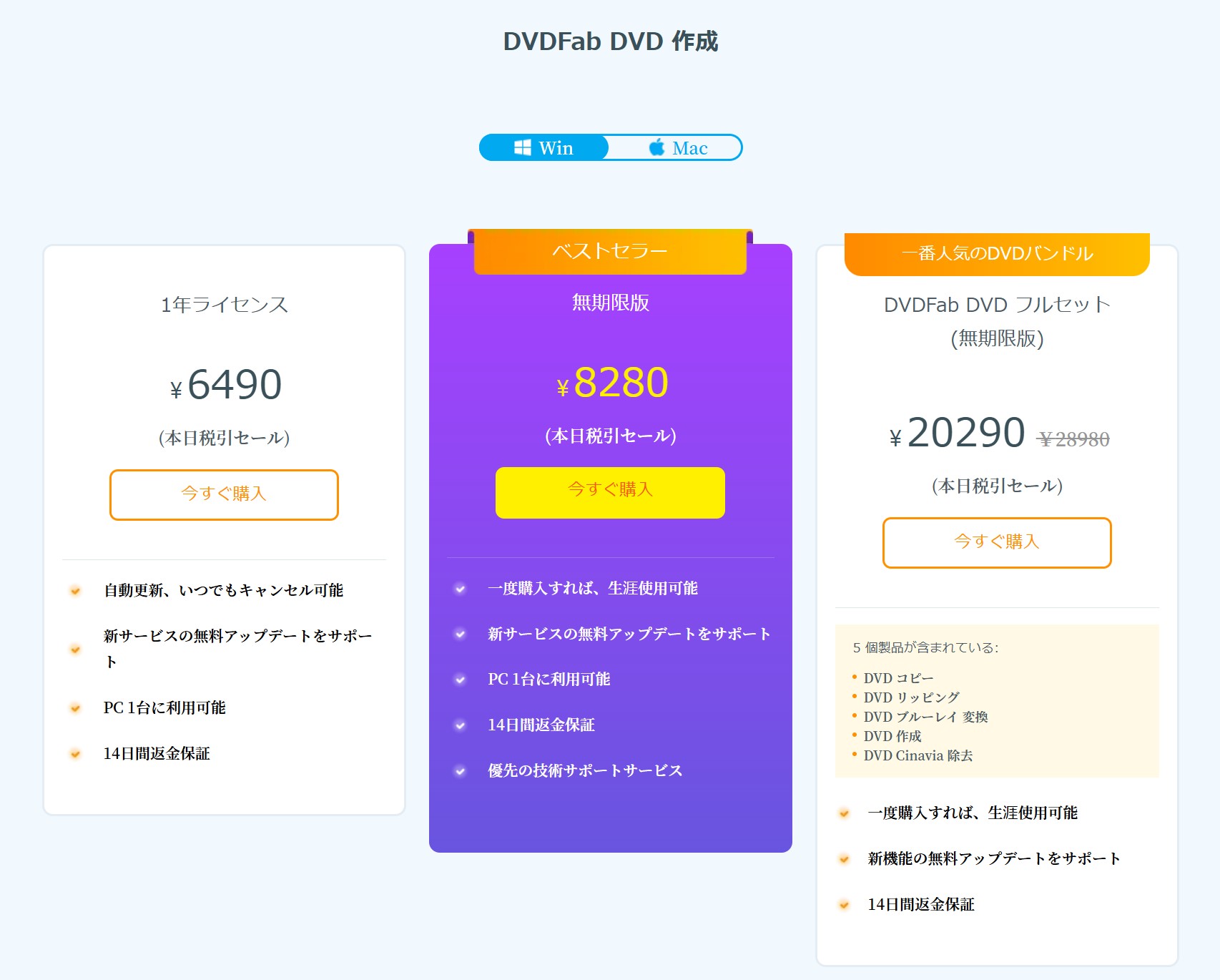Click the ベストセラー ribbon badge
The image size is (1220, 980).
(x=610, y=251)
